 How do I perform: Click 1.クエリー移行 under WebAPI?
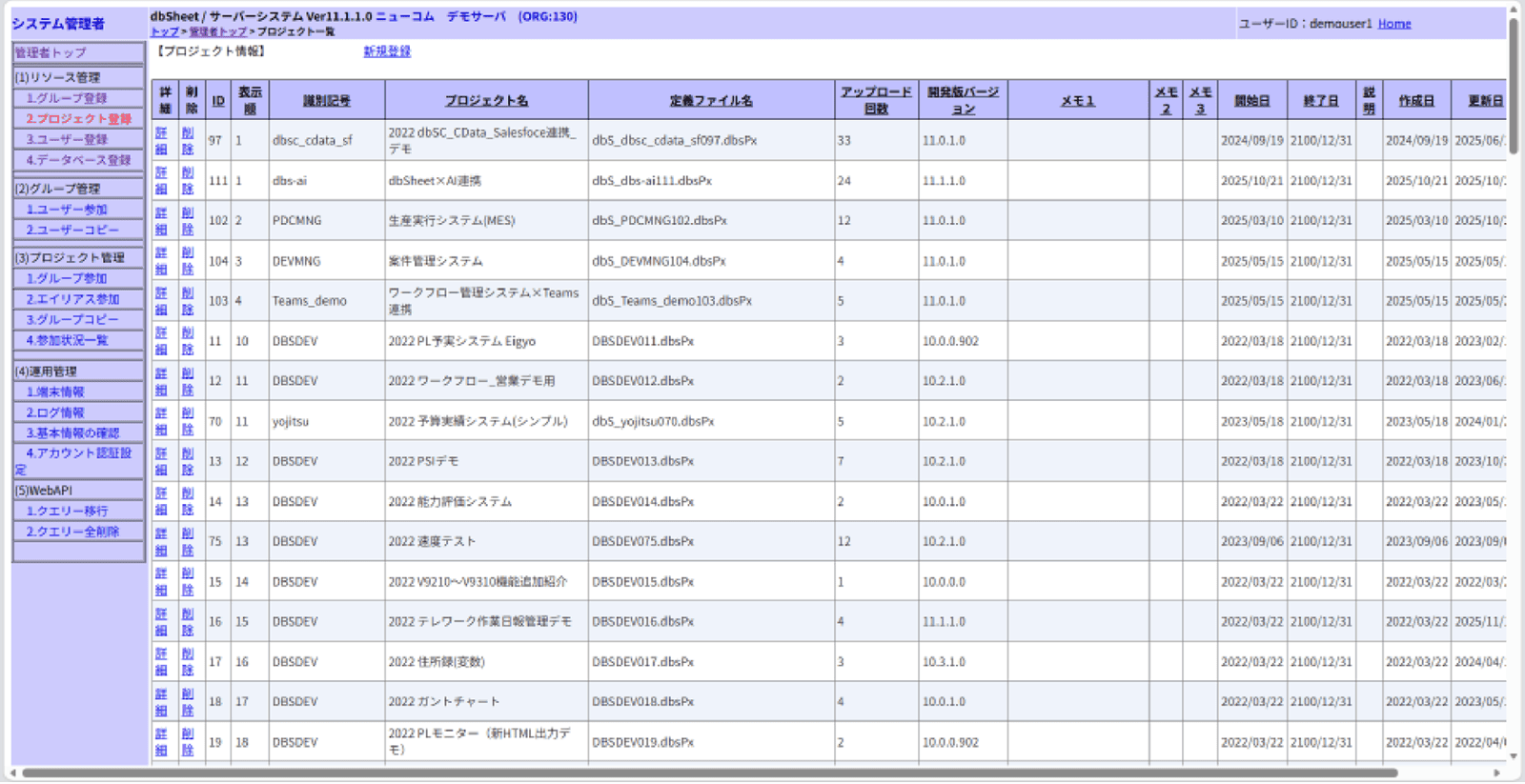[67, 511]
